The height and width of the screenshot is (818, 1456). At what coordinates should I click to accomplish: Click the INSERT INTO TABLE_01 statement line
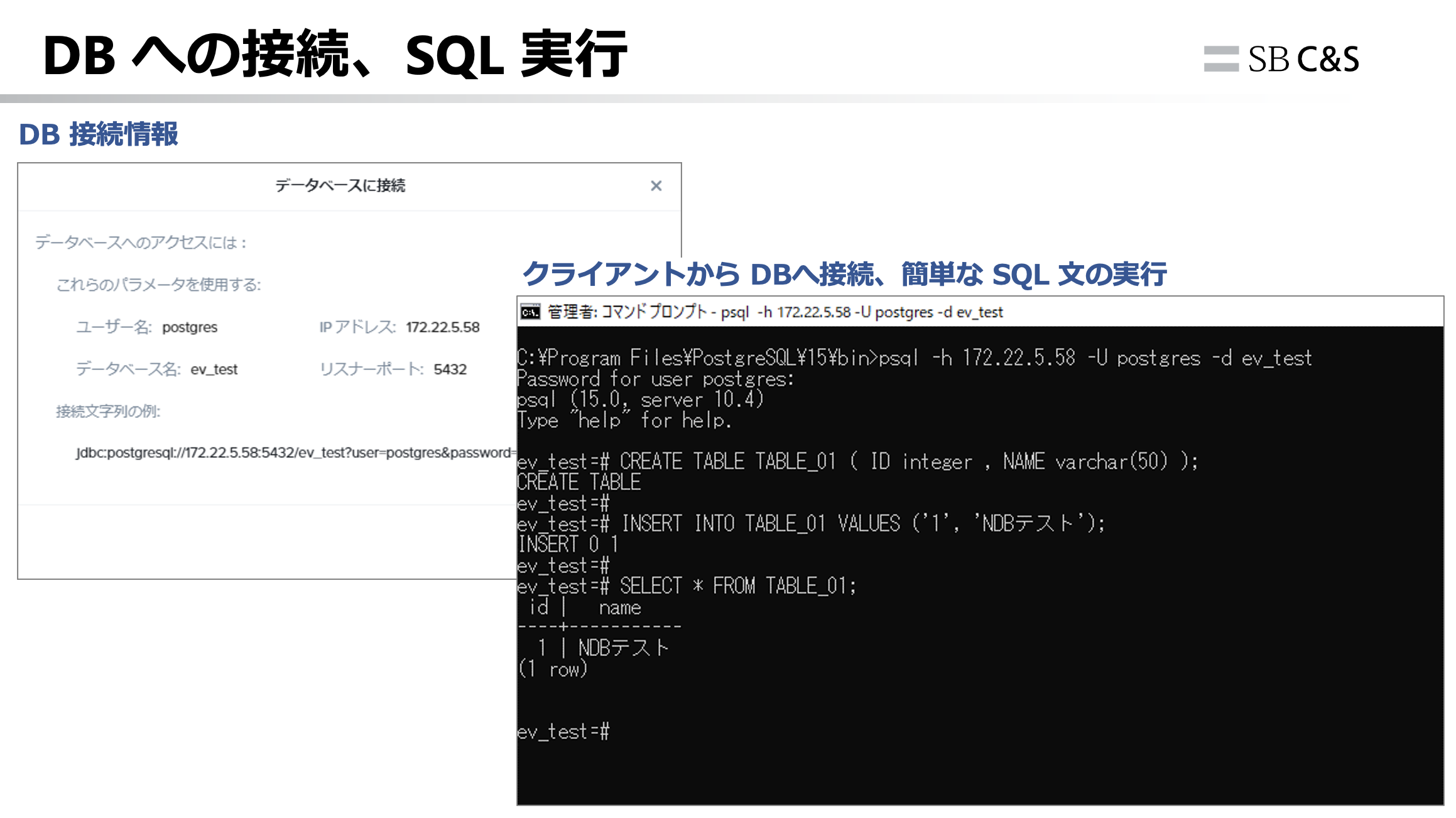pos(811,524)
